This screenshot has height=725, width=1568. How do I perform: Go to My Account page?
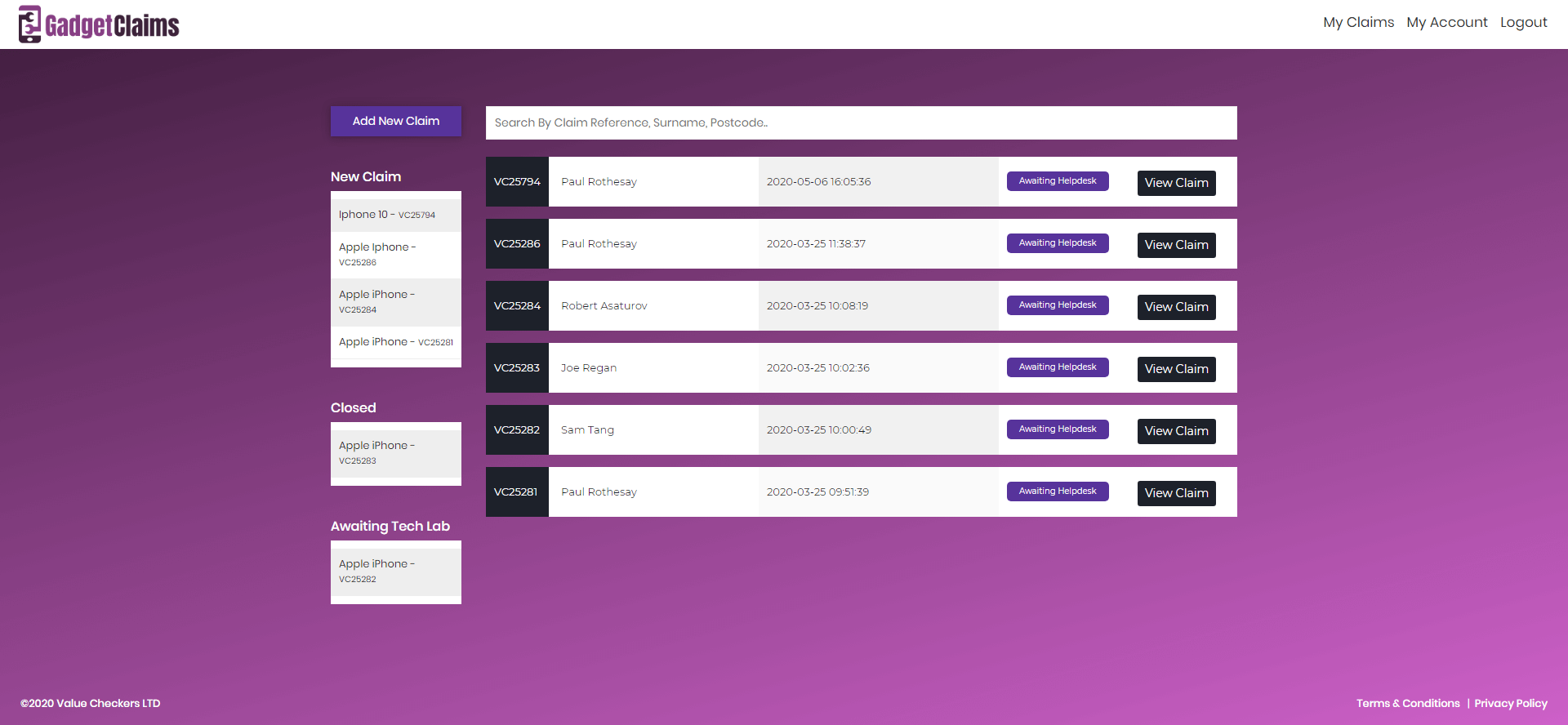(1446, 22)
